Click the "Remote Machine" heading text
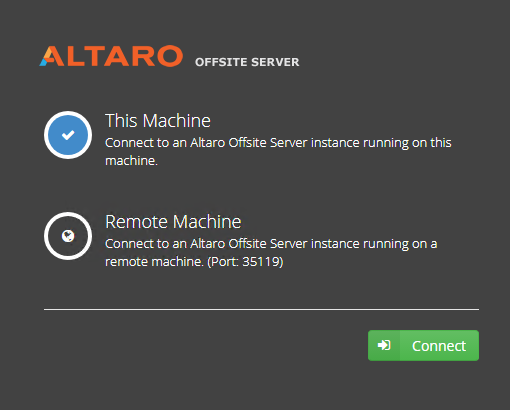This screenshot has width=510, height=410. (173, 221)
